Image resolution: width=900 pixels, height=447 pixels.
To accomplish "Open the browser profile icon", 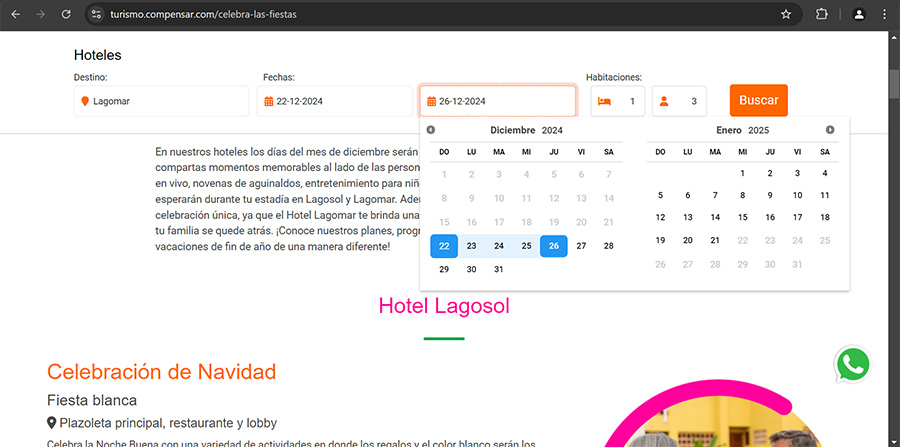I will point(859,14).
